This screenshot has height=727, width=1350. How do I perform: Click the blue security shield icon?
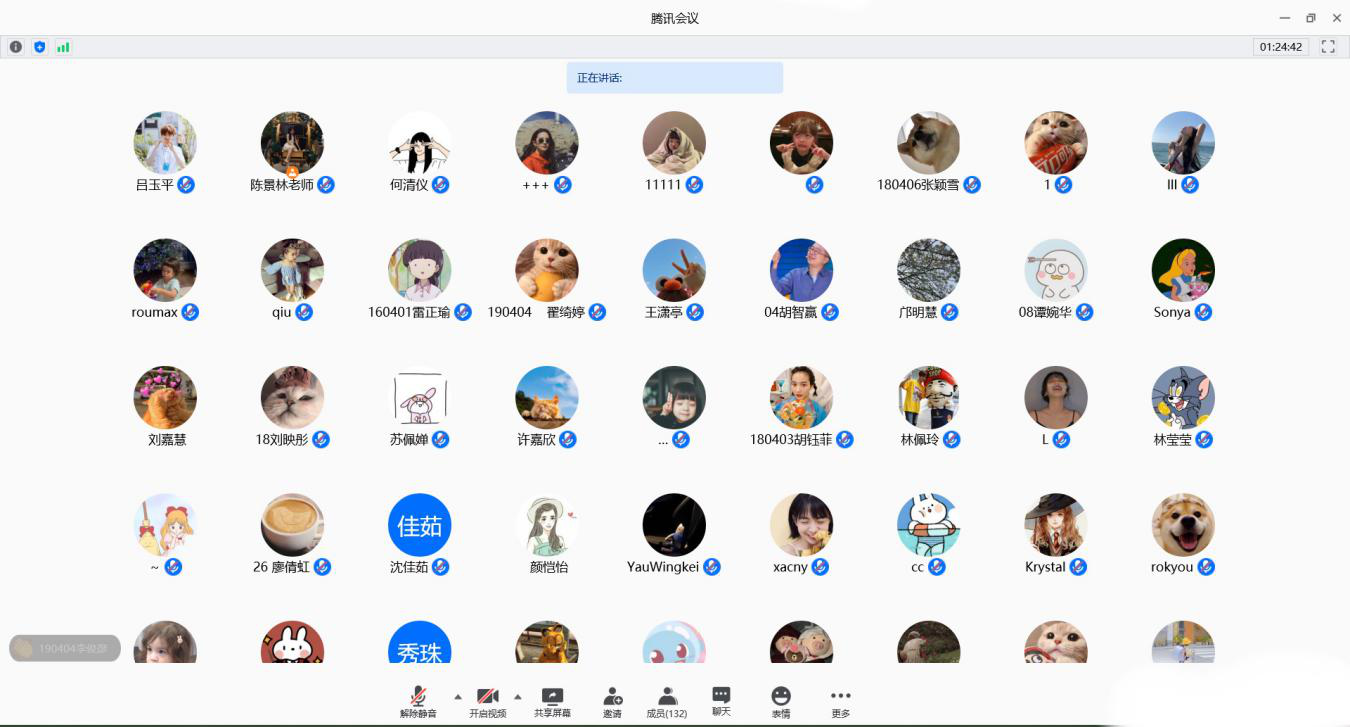pos(40,47)
